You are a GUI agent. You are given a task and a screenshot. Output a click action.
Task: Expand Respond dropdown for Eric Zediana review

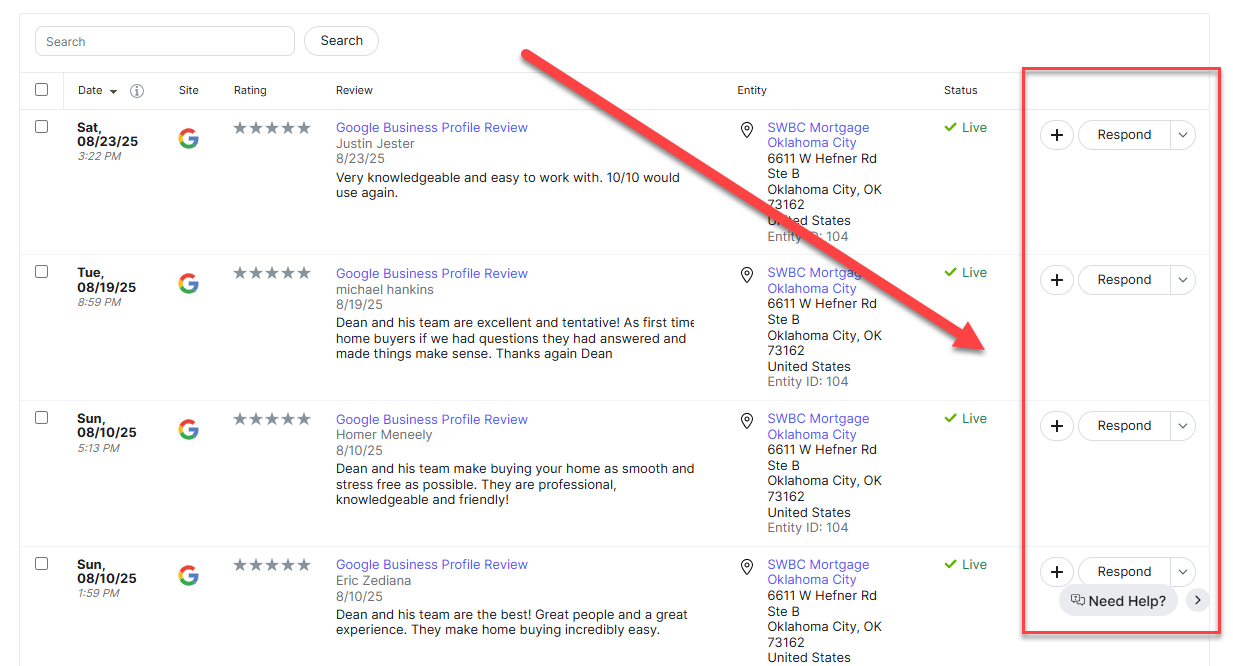(x=1183, y=572)
